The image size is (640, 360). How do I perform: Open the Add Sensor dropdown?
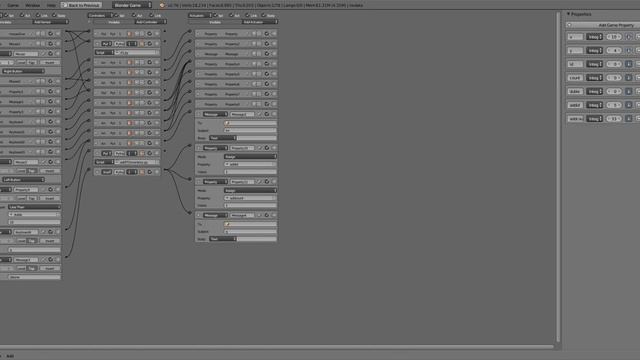click(x=51, y=22)
